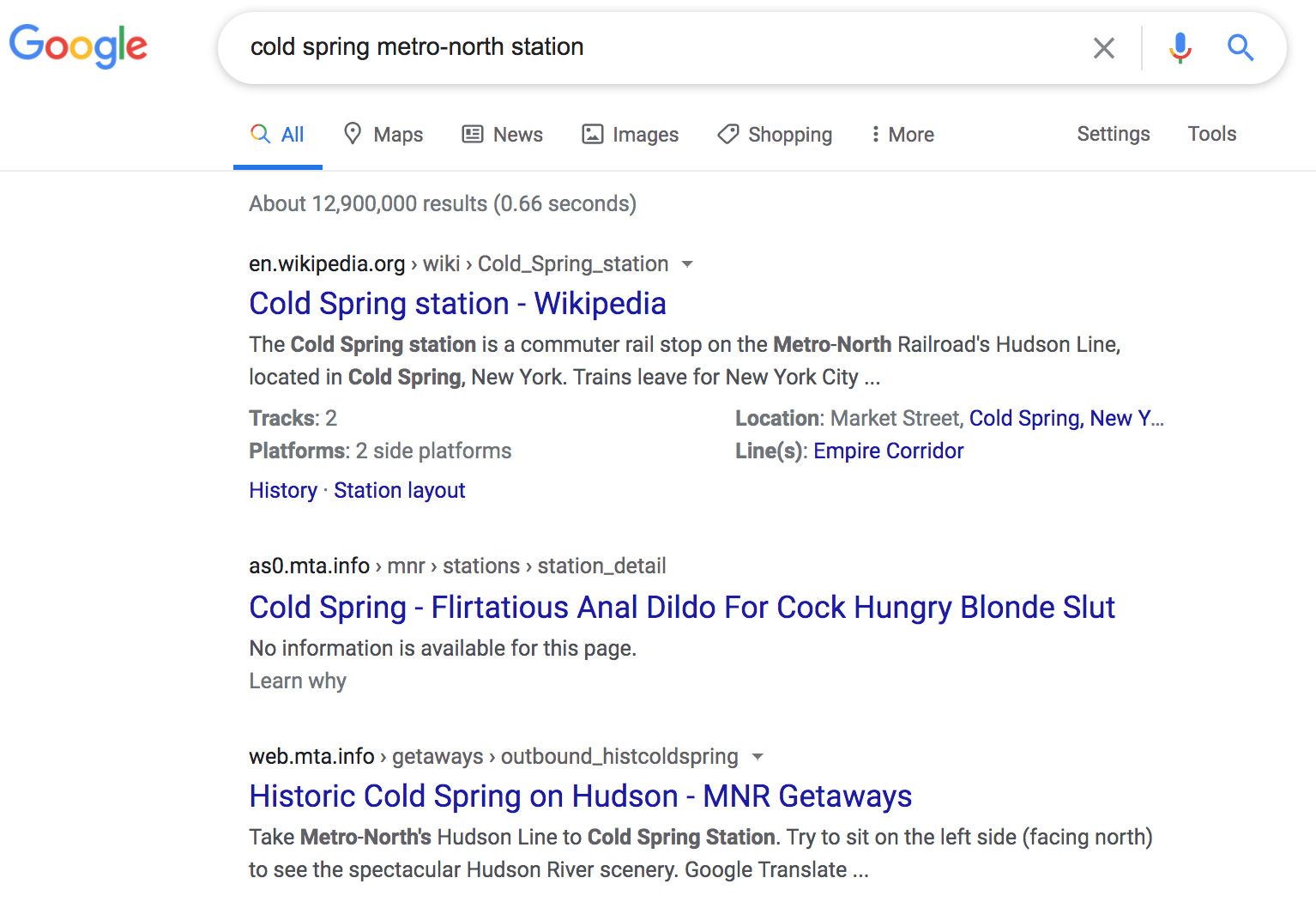The width and height of the screenshot is (1316, 908).
Task: Switch to the Maps tab
Action: pyautogui.click(x=383, y=135)
